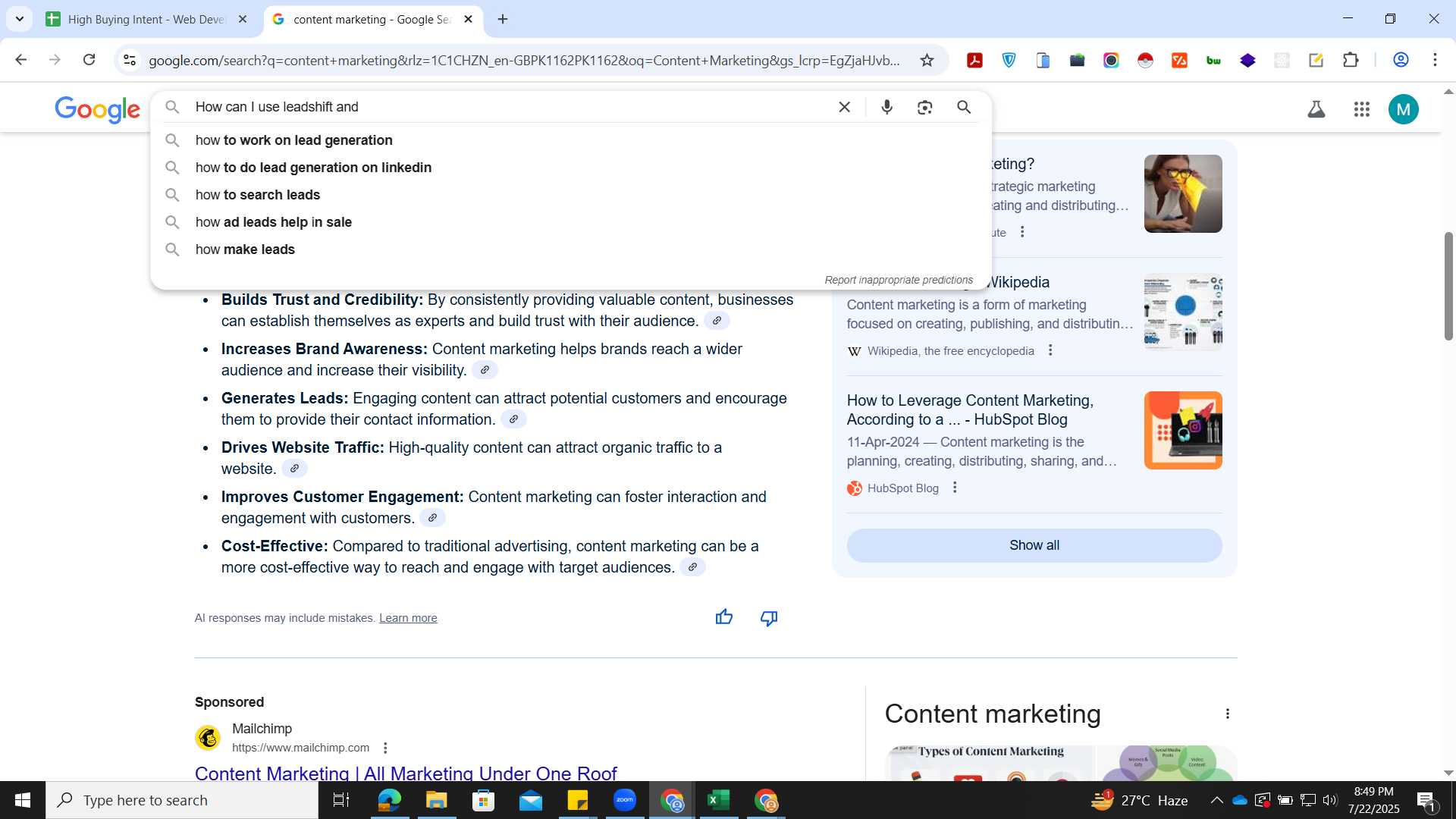Open the Adobe Acrobat extension

click(974, 60)
